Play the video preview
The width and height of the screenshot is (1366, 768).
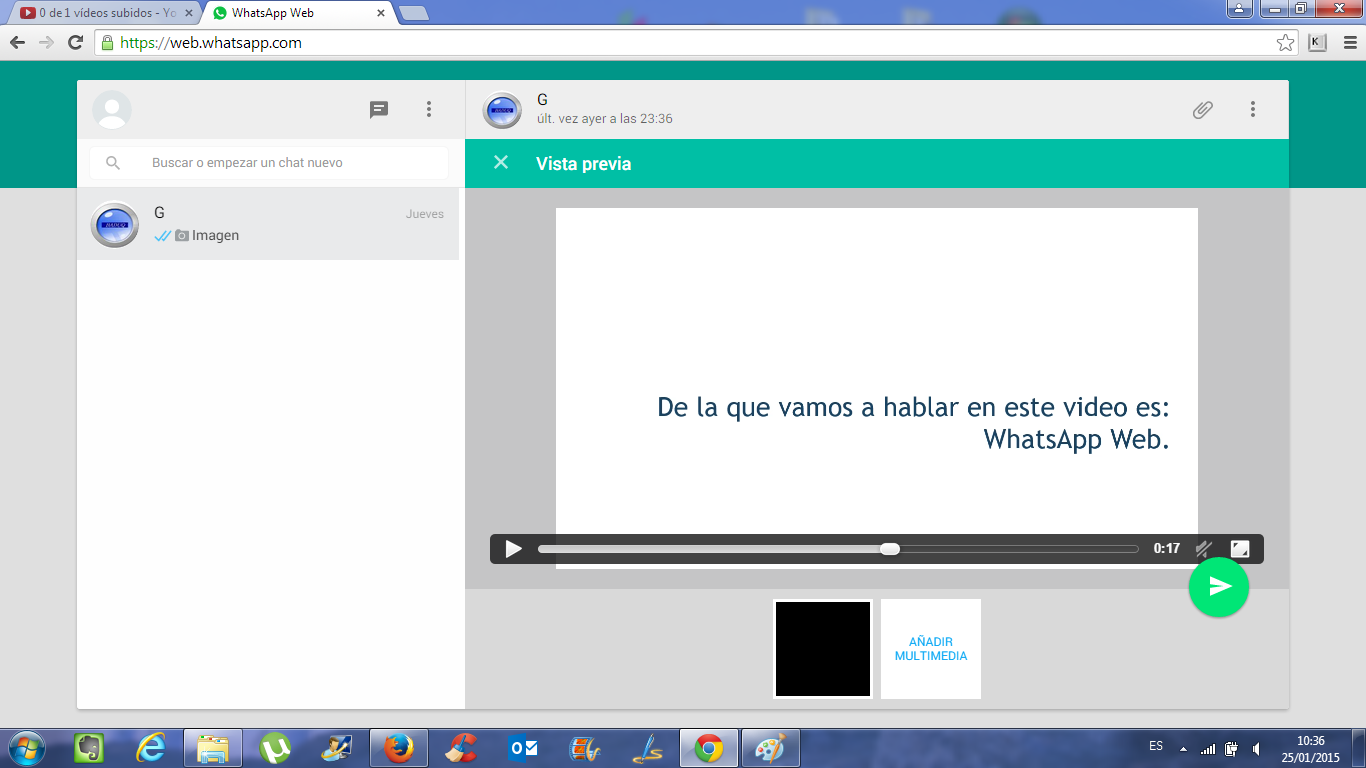click(x=513, y=549)
